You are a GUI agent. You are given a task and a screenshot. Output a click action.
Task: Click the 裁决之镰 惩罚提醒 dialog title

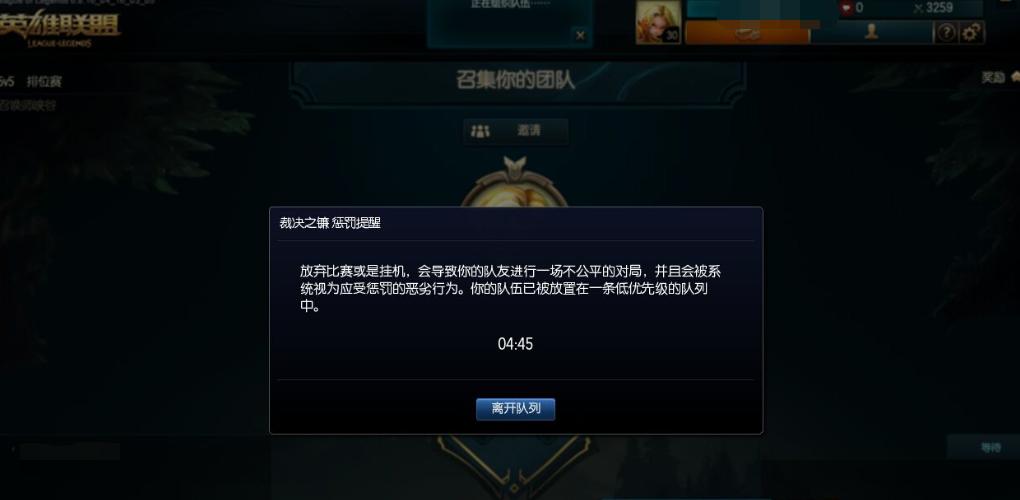tap(330, 223)
